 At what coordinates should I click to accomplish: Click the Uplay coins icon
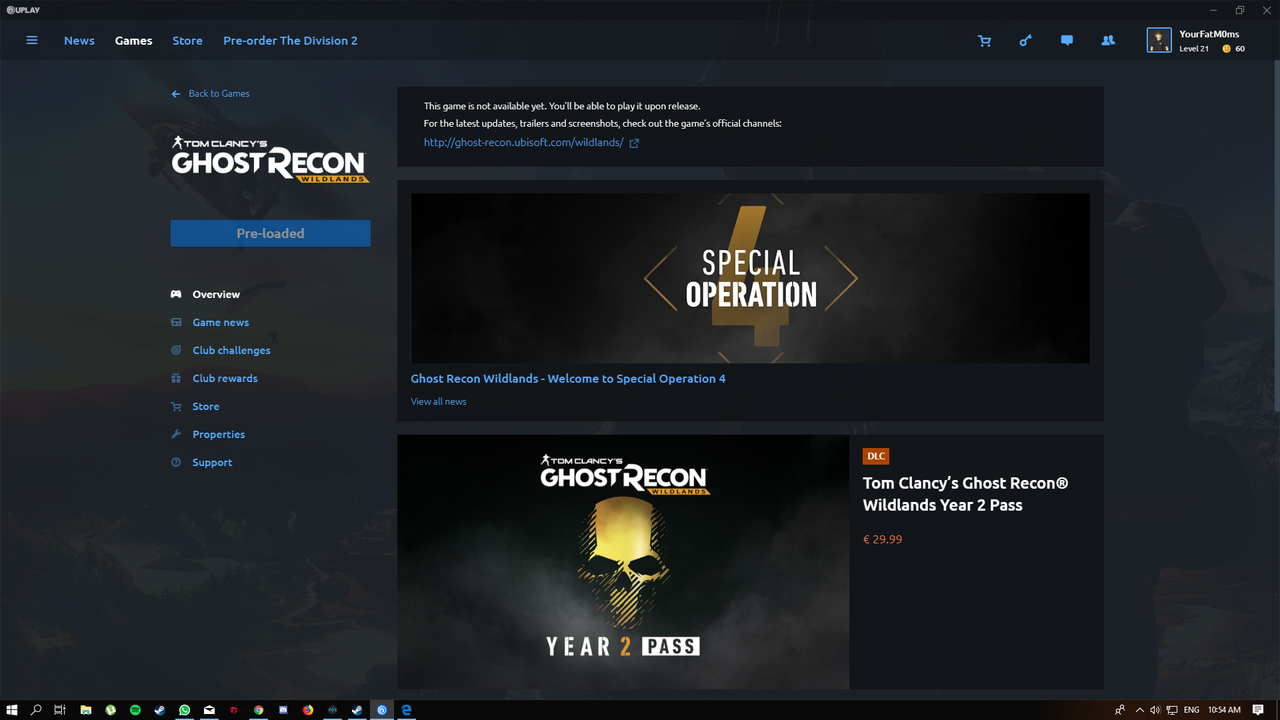1227,49
